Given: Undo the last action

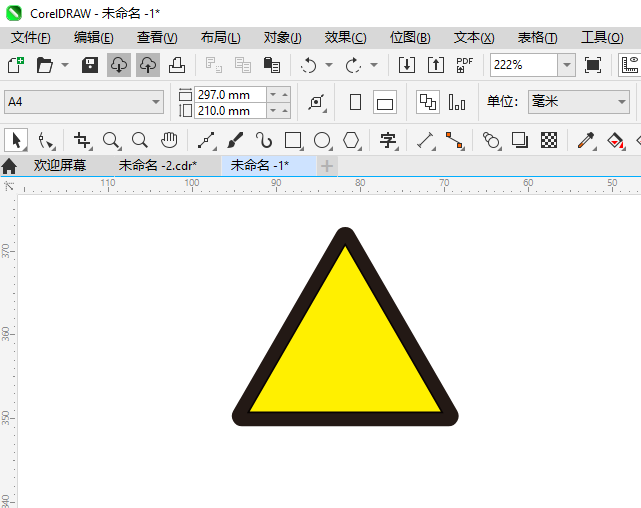Looking at the screenshot, I should pos(309,65).
